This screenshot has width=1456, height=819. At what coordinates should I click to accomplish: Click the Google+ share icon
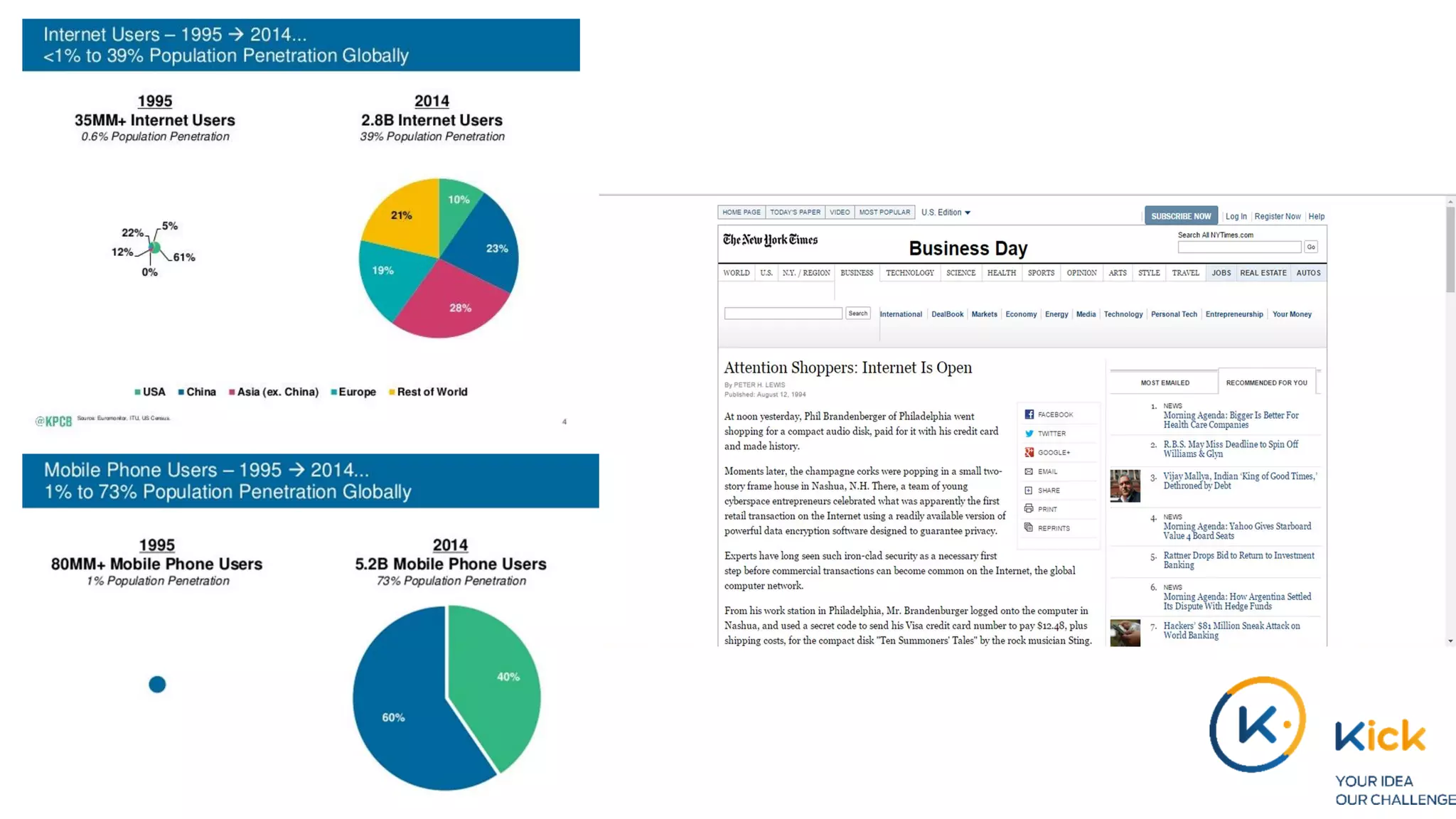point(1029,452)
